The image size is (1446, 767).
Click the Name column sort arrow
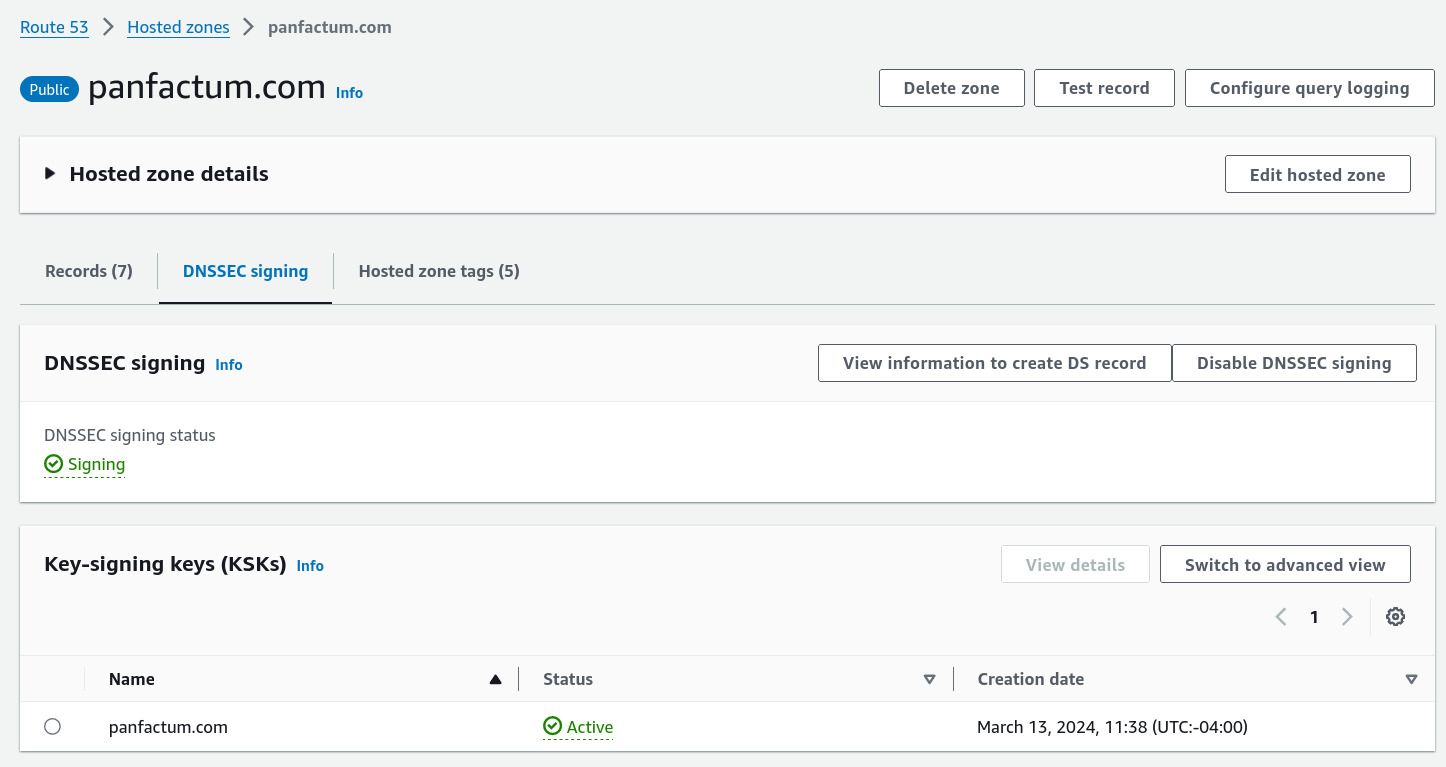click(x=495, y=679)
